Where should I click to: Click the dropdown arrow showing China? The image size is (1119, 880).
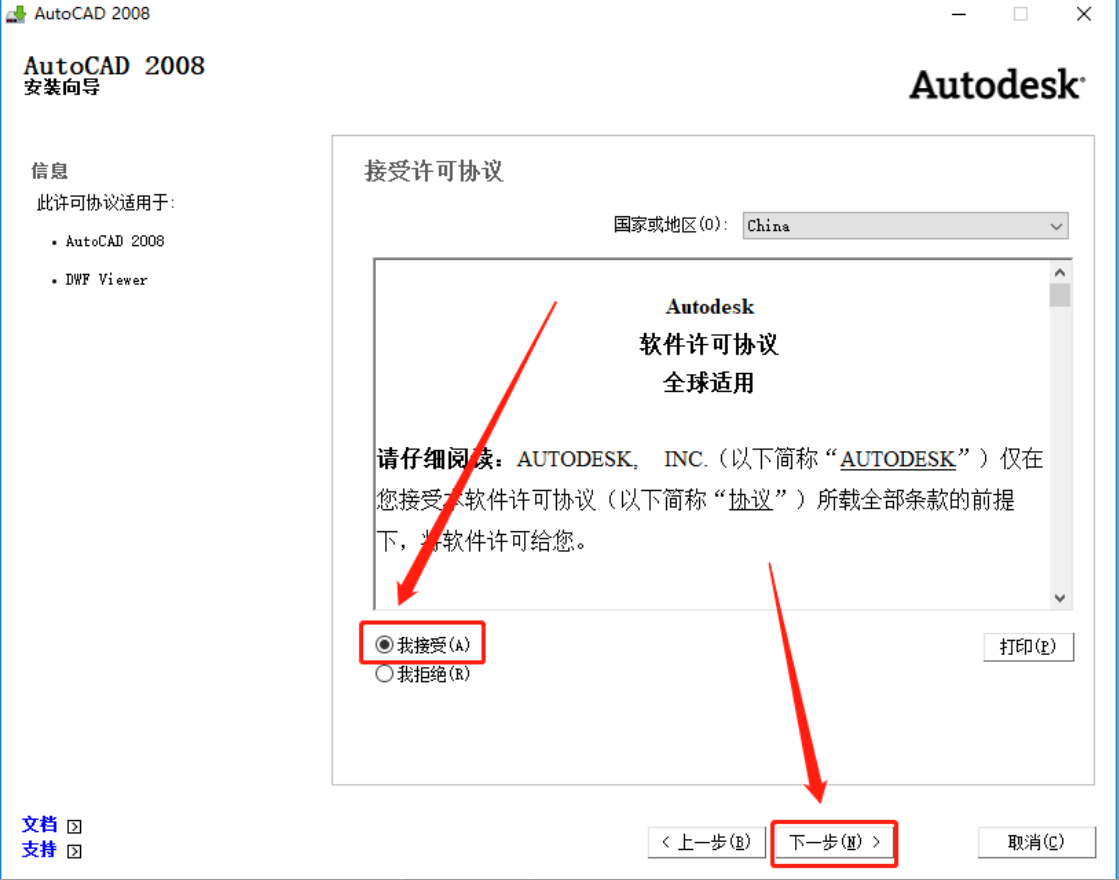[x=1056, y=226]
